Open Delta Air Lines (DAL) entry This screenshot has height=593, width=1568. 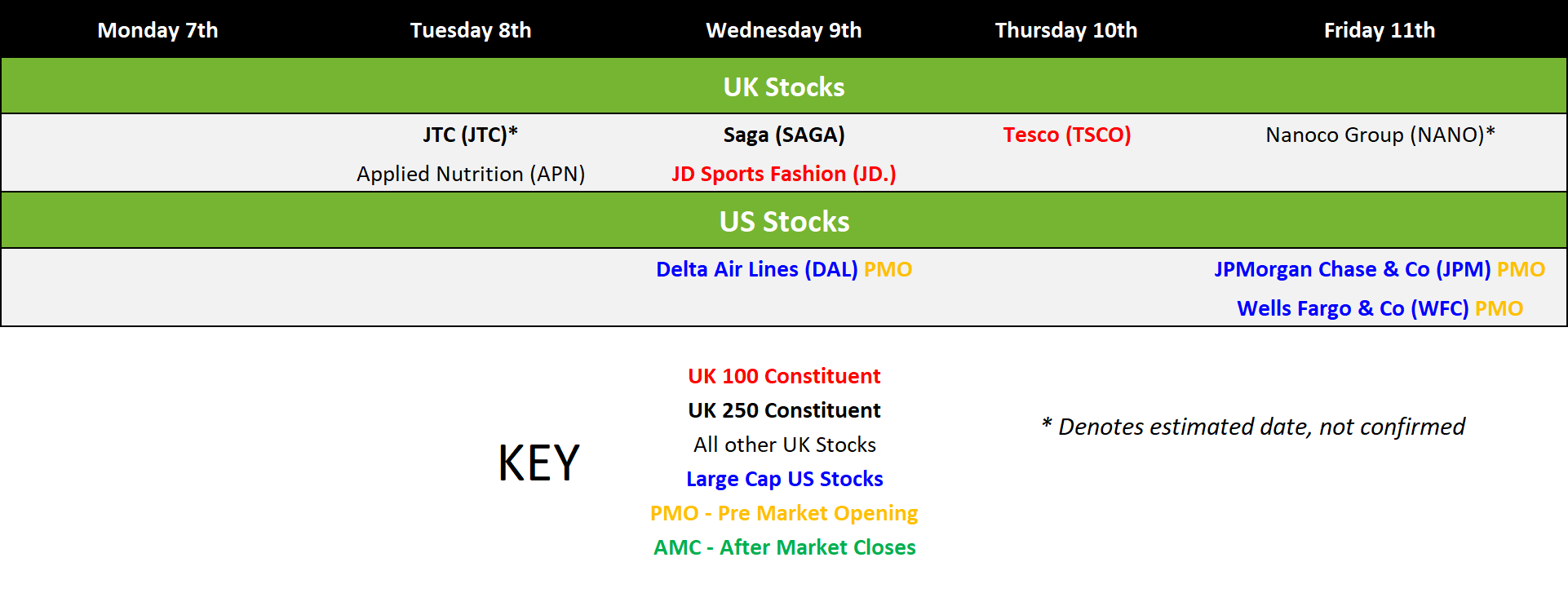pos(756,269)
